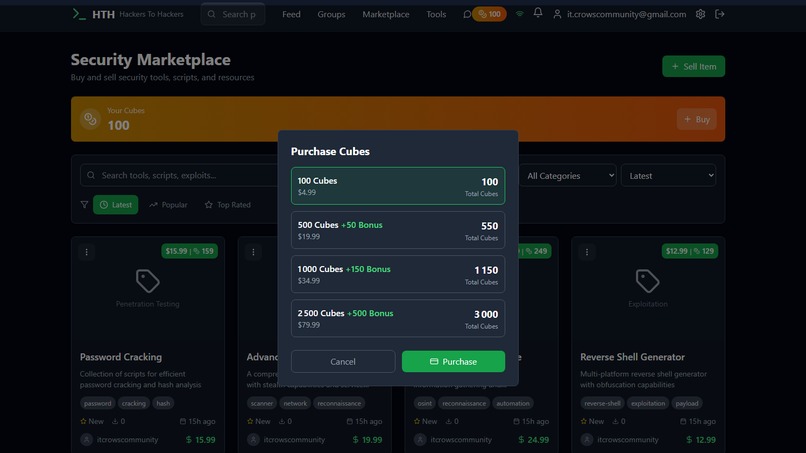806x453 pixels.
Task: Click the logout icon
Action: tap(720, 14)
